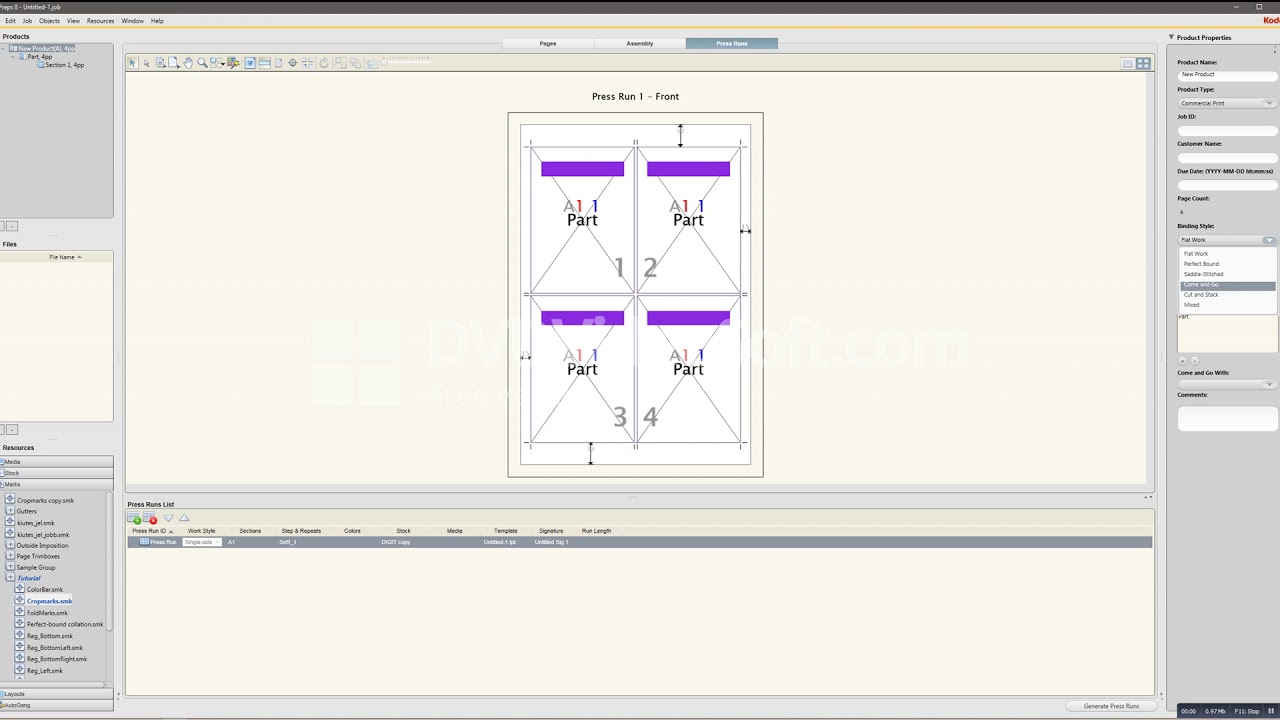Screen dimensions: 1280x720
Task: Select Reg_BottomLeft.smk mark file
Action: (x=55, y=648)
